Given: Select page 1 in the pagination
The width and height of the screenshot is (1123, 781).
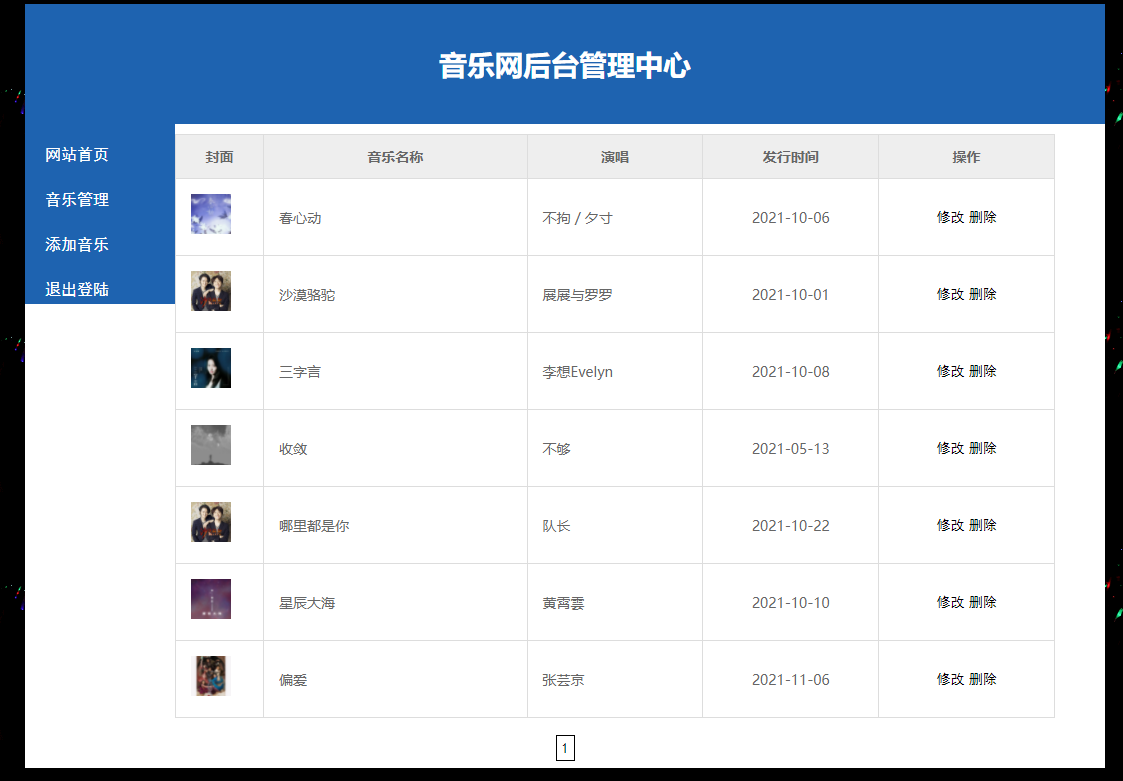Looking at the screenshot, I should pos(565,749).
